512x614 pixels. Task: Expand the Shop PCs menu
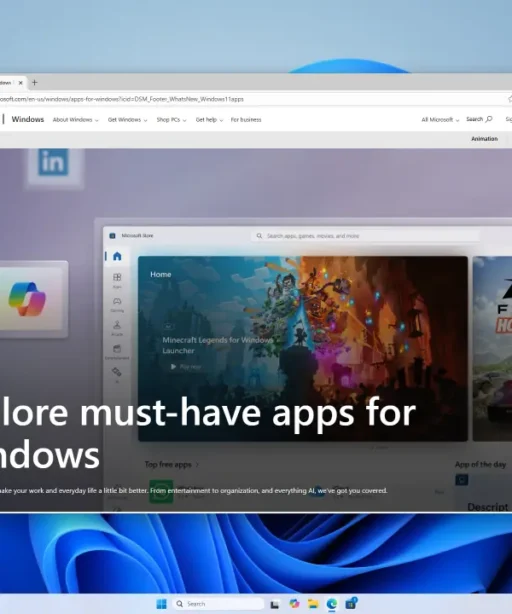point(171,120)
